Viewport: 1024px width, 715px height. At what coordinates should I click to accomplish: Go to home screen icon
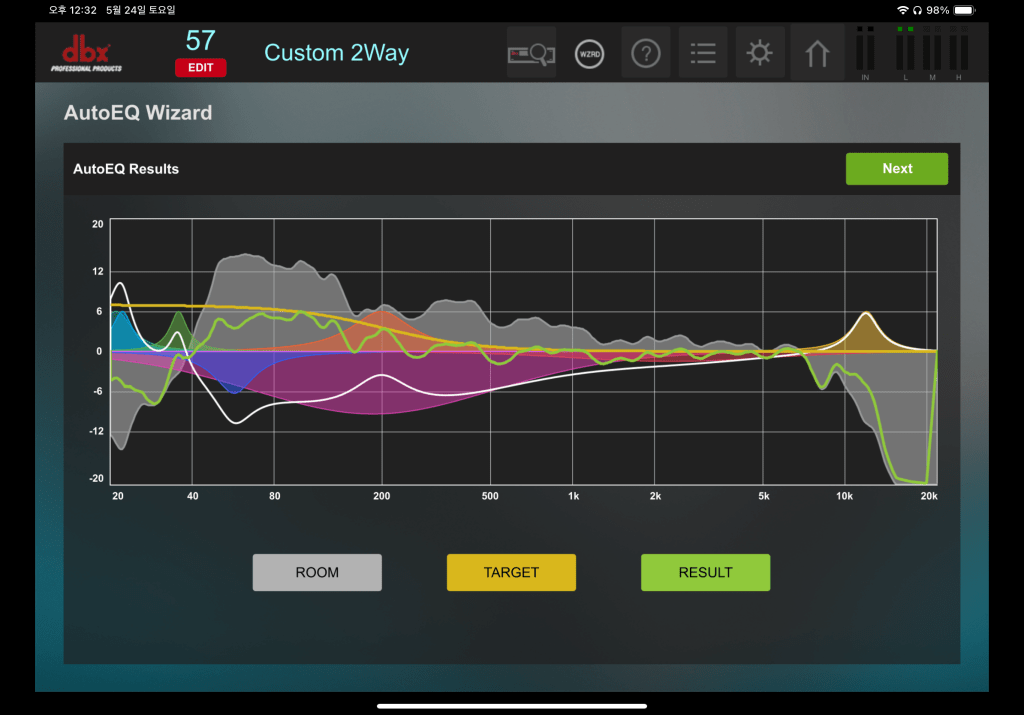pyautogui.click(x=817, y=53)
